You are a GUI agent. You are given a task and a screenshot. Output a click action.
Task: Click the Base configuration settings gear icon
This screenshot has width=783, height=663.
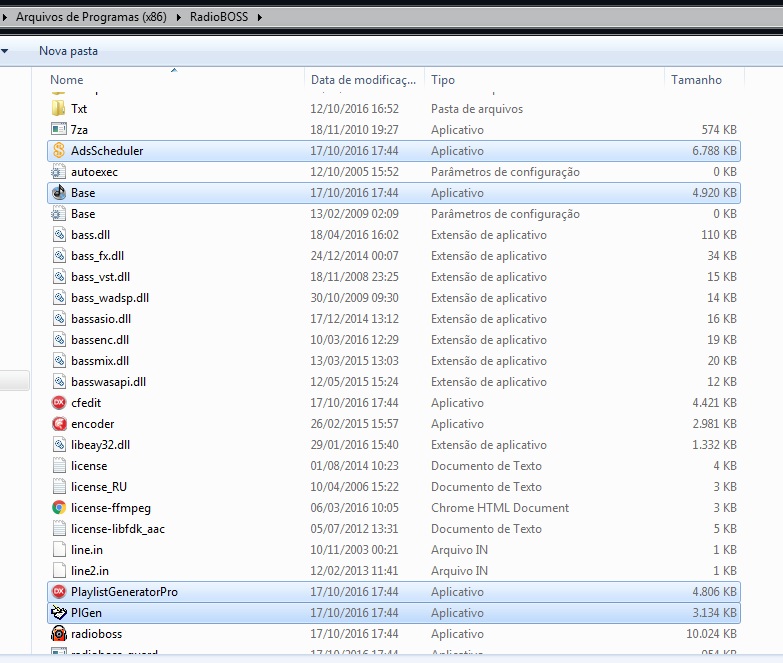pos(58,214)
